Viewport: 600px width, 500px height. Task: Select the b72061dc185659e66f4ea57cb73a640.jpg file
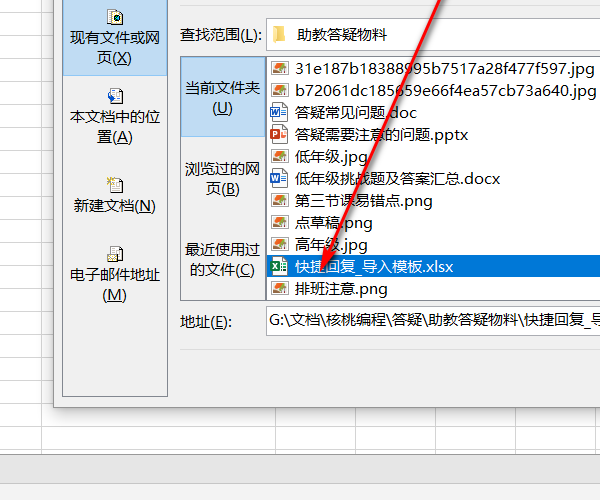tap(433, 91)
